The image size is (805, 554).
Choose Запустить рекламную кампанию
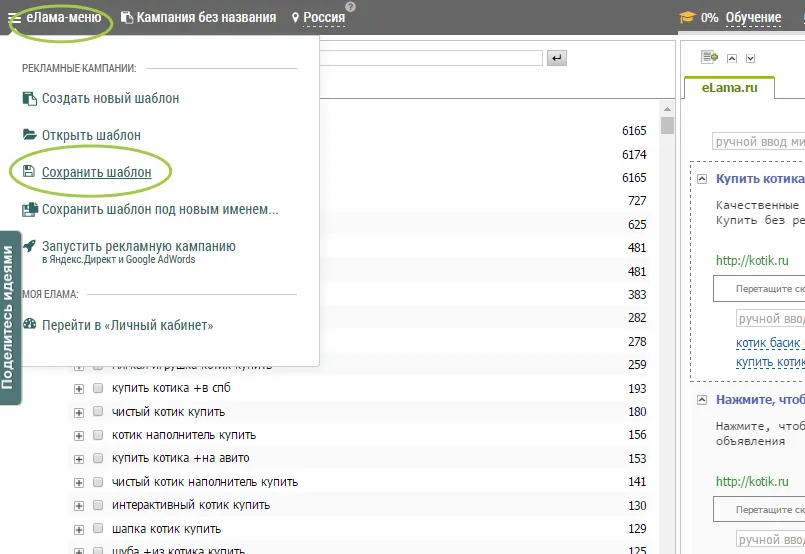pyautogui.click(x=139, y=246)
